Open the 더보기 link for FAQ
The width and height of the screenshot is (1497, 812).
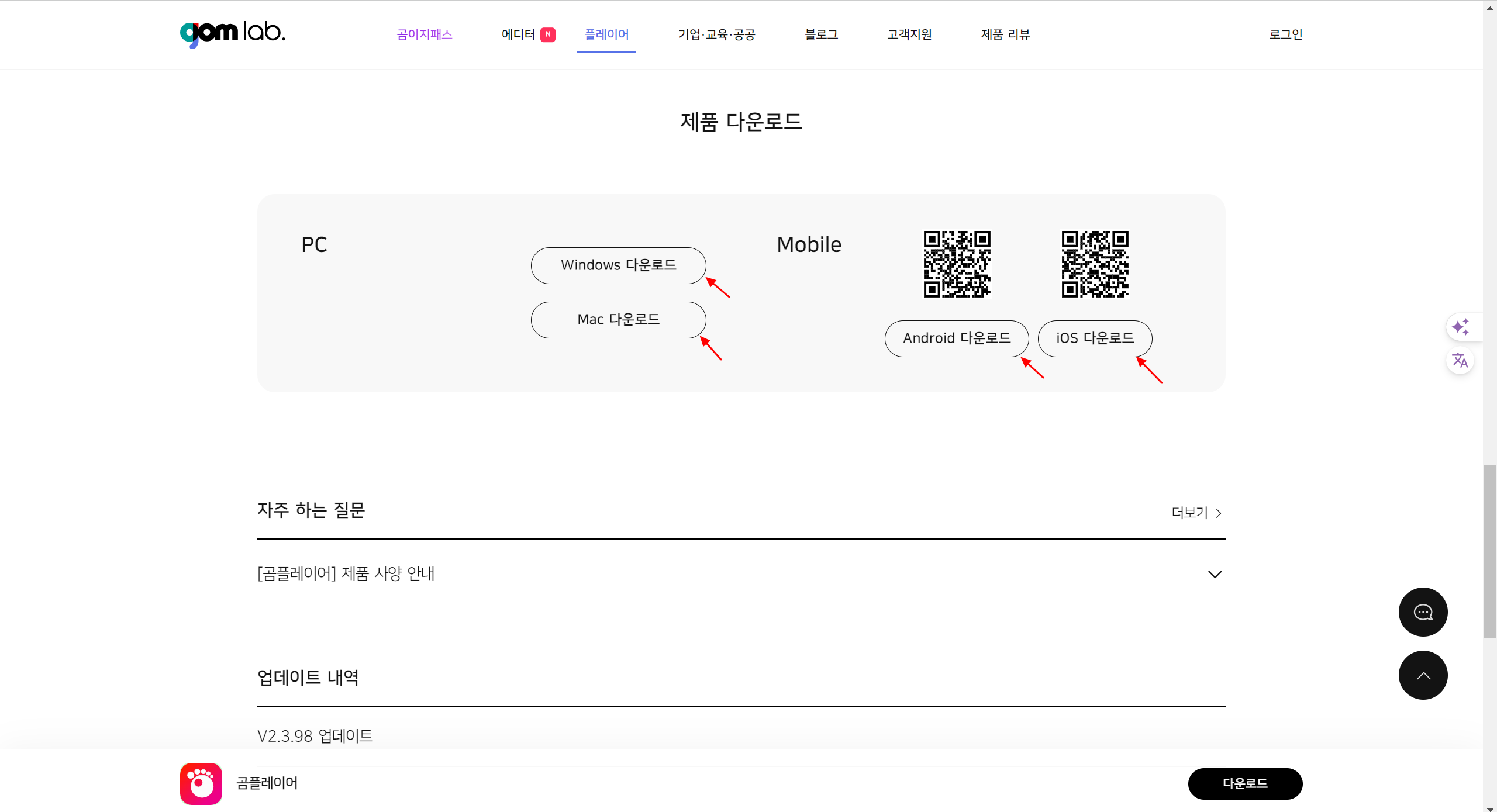click(1197, 513)
